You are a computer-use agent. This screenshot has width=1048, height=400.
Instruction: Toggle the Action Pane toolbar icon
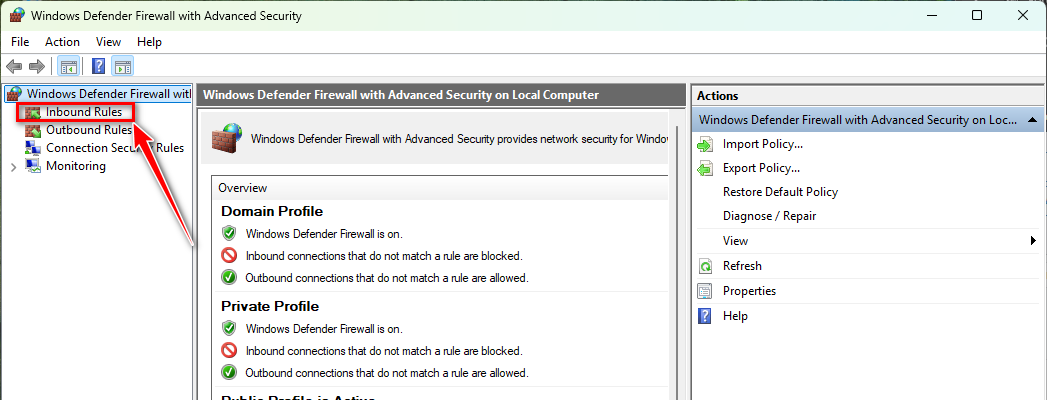tap(123, 67)
